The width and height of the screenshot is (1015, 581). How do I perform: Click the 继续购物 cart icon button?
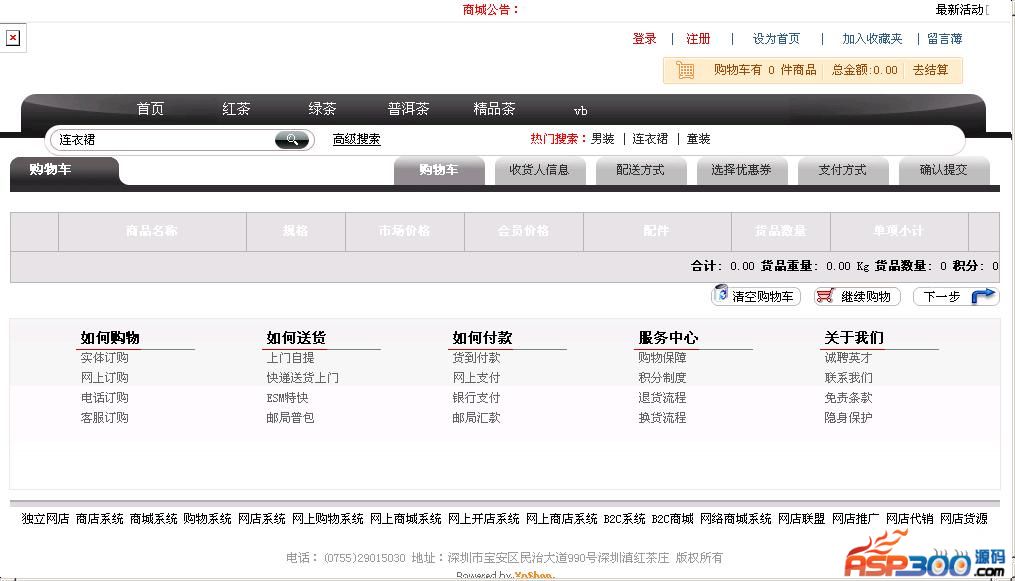(857, 296)
